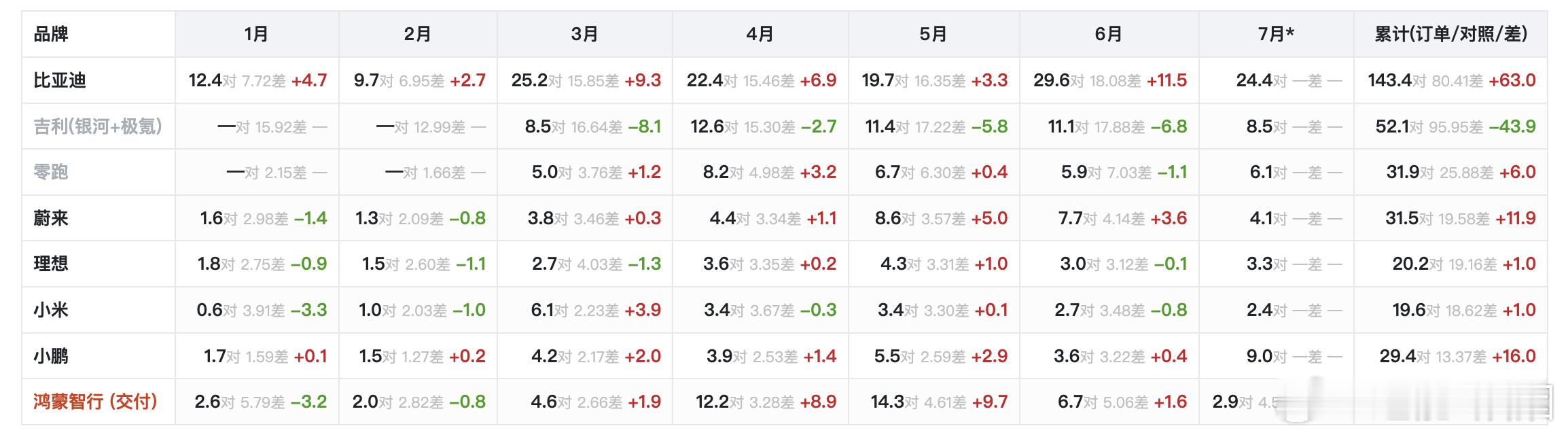Click 比亚迪 cumulative value 143.4

[1389, 80]
